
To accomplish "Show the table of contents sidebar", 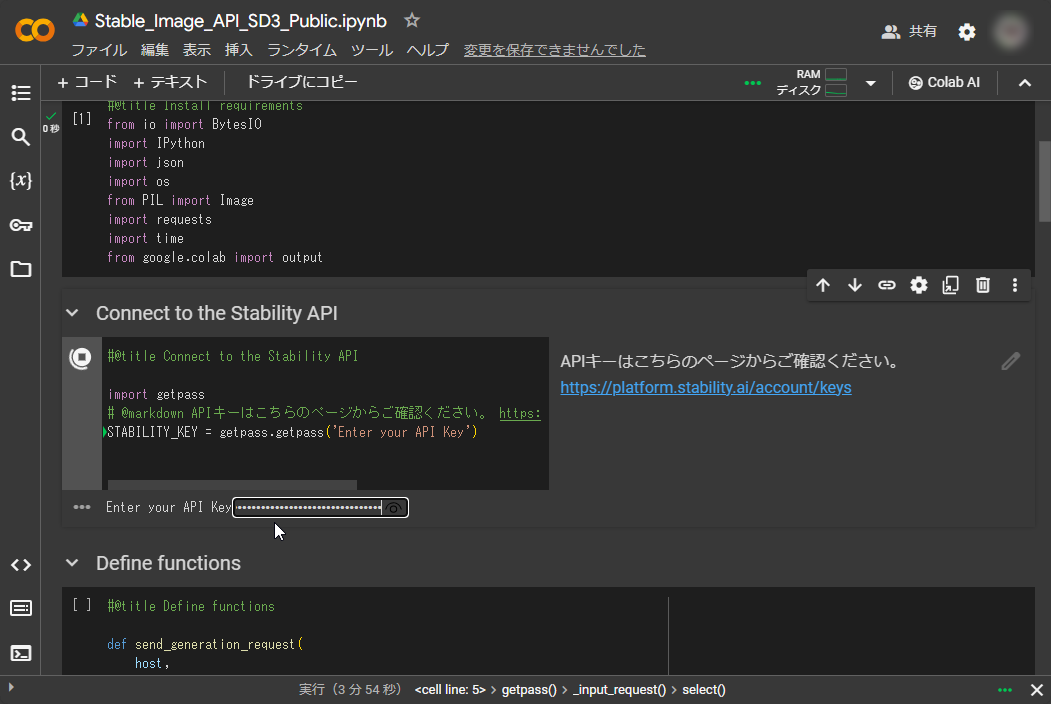I will (x=20, y=92).
